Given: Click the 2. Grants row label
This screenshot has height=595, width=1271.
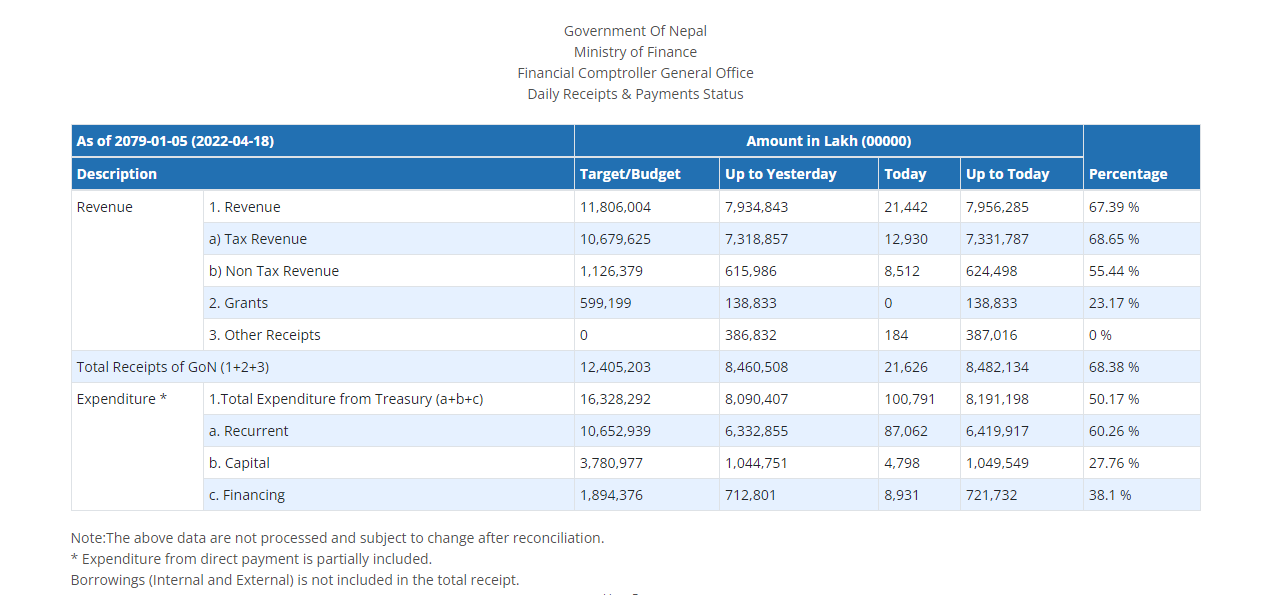Looking at the screenshot, I should pyautogui.click(x=239, y=303).
